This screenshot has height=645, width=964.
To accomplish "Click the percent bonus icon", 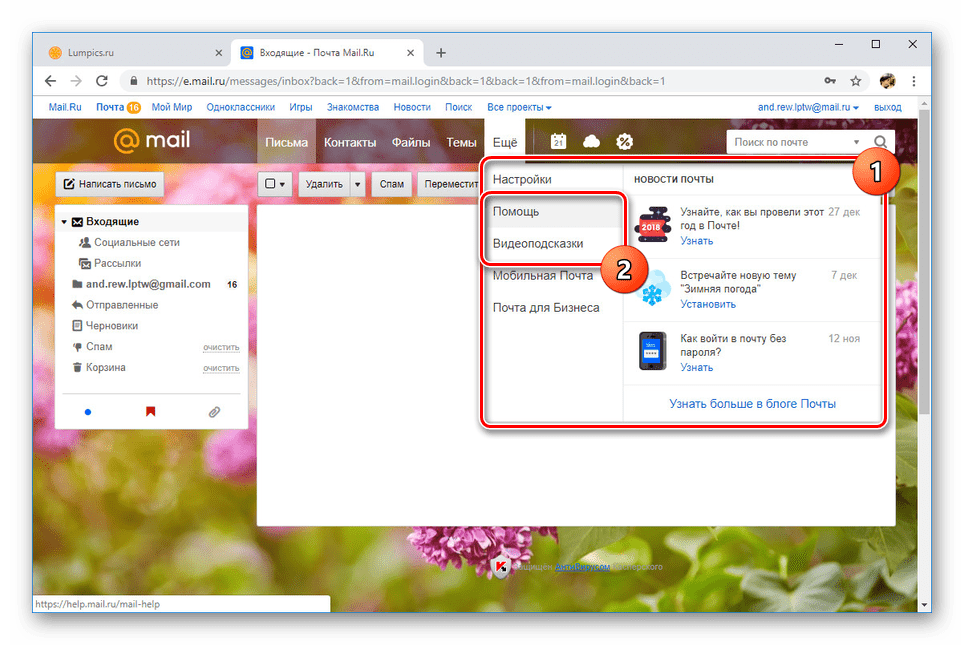I will [x=624, y=142].
